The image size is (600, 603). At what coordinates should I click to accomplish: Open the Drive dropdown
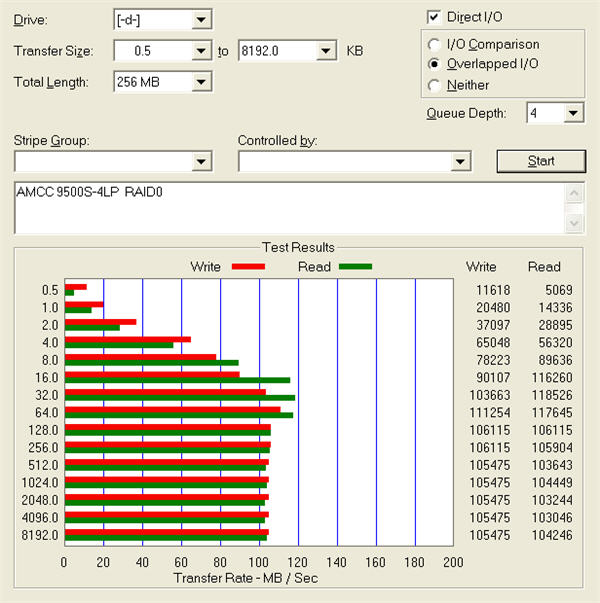tap(201, 19)
